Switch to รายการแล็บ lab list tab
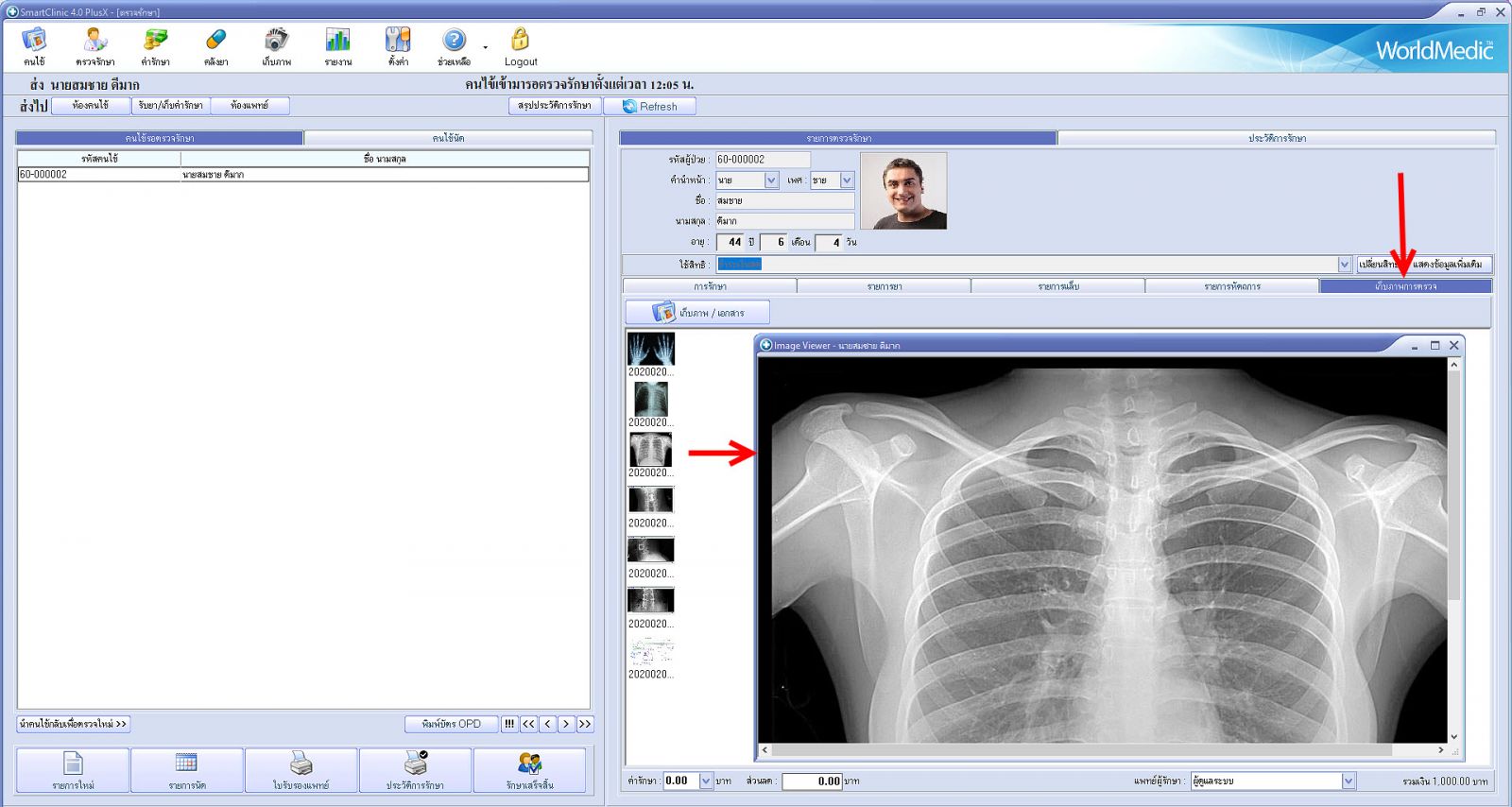The height and width of the screenshot is (807, 1512). [1057, 286]
